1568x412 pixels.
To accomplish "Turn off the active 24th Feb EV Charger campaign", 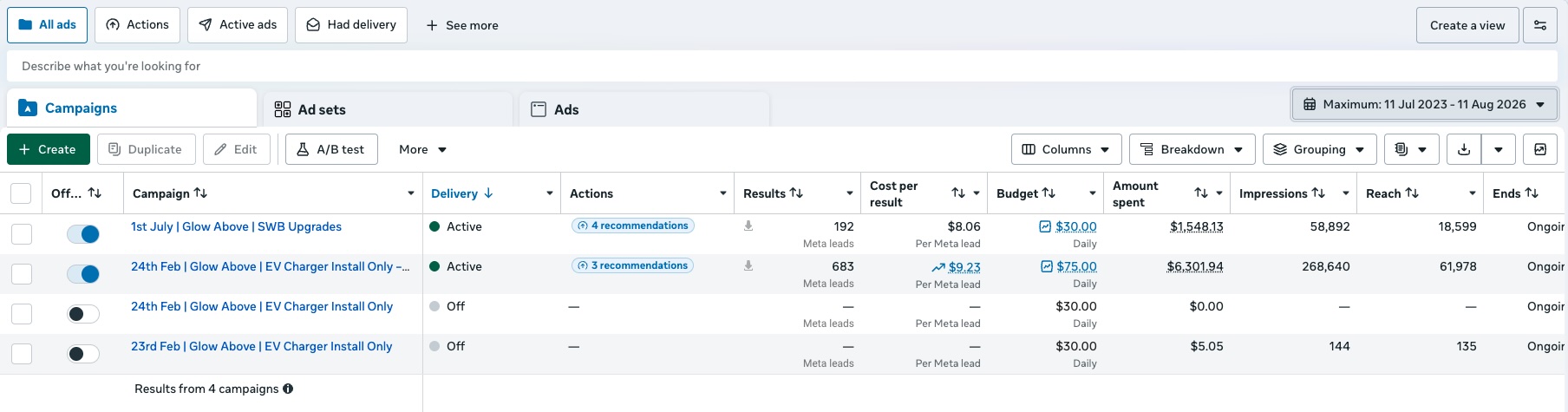I will [83, 274].
